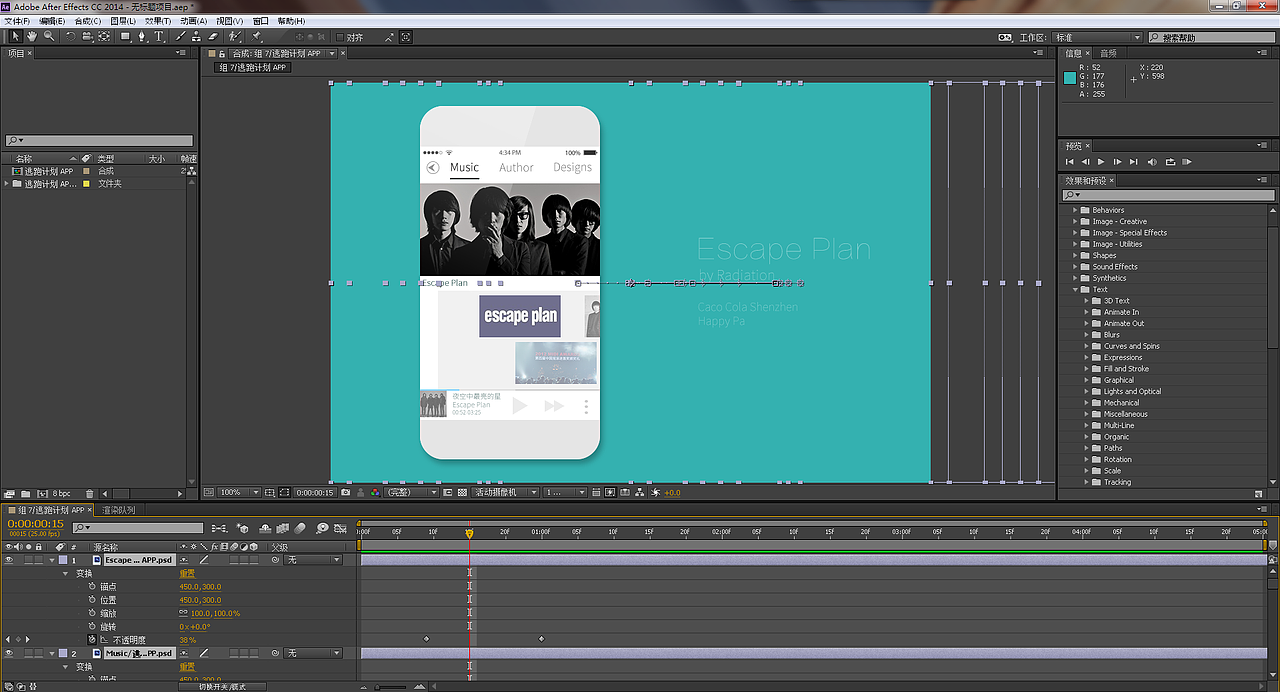Click the Graph Editor icon in timeline
The width and height of the screenshot is (1280, 692).
[342, 528]
